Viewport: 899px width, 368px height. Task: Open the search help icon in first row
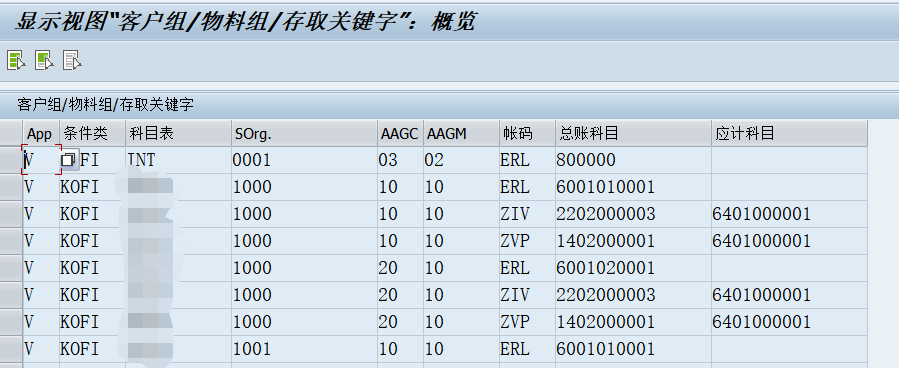pos(69,160)
